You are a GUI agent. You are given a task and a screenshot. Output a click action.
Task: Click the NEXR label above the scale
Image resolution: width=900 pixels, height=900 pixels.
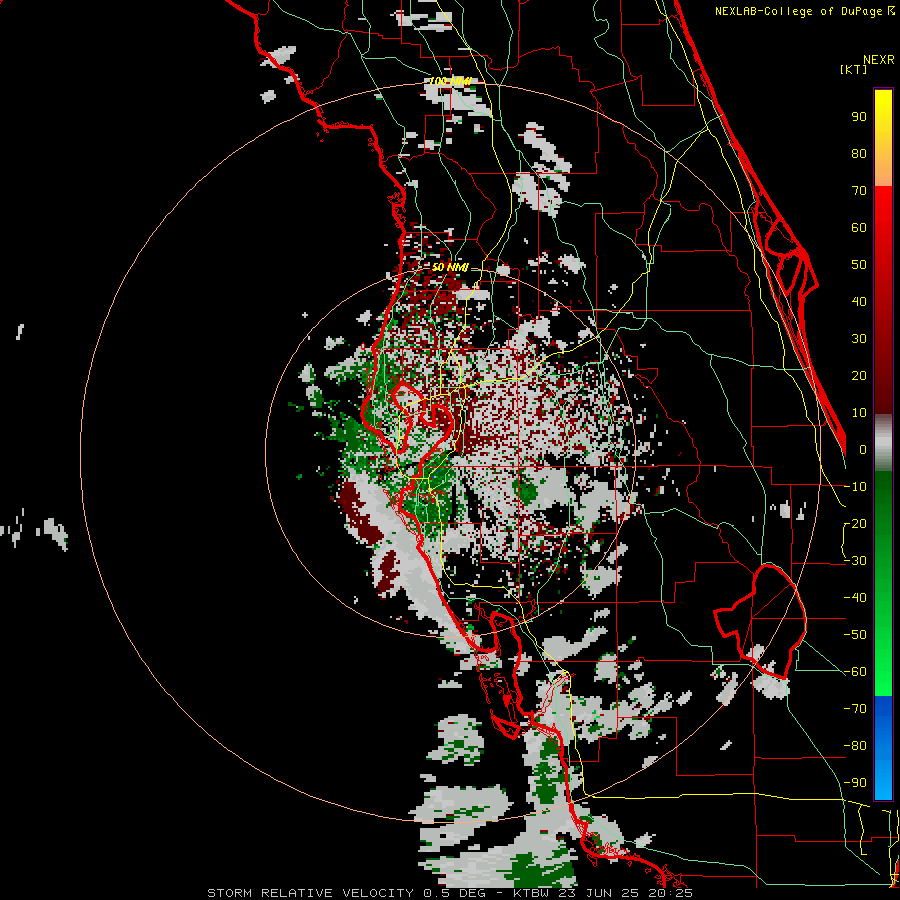(x=878, y=60)
